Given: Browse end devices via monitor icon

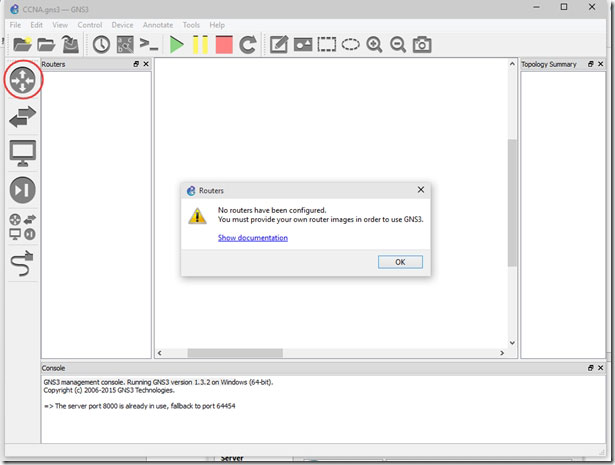Looking at the screenshot, I should point(23,153).
